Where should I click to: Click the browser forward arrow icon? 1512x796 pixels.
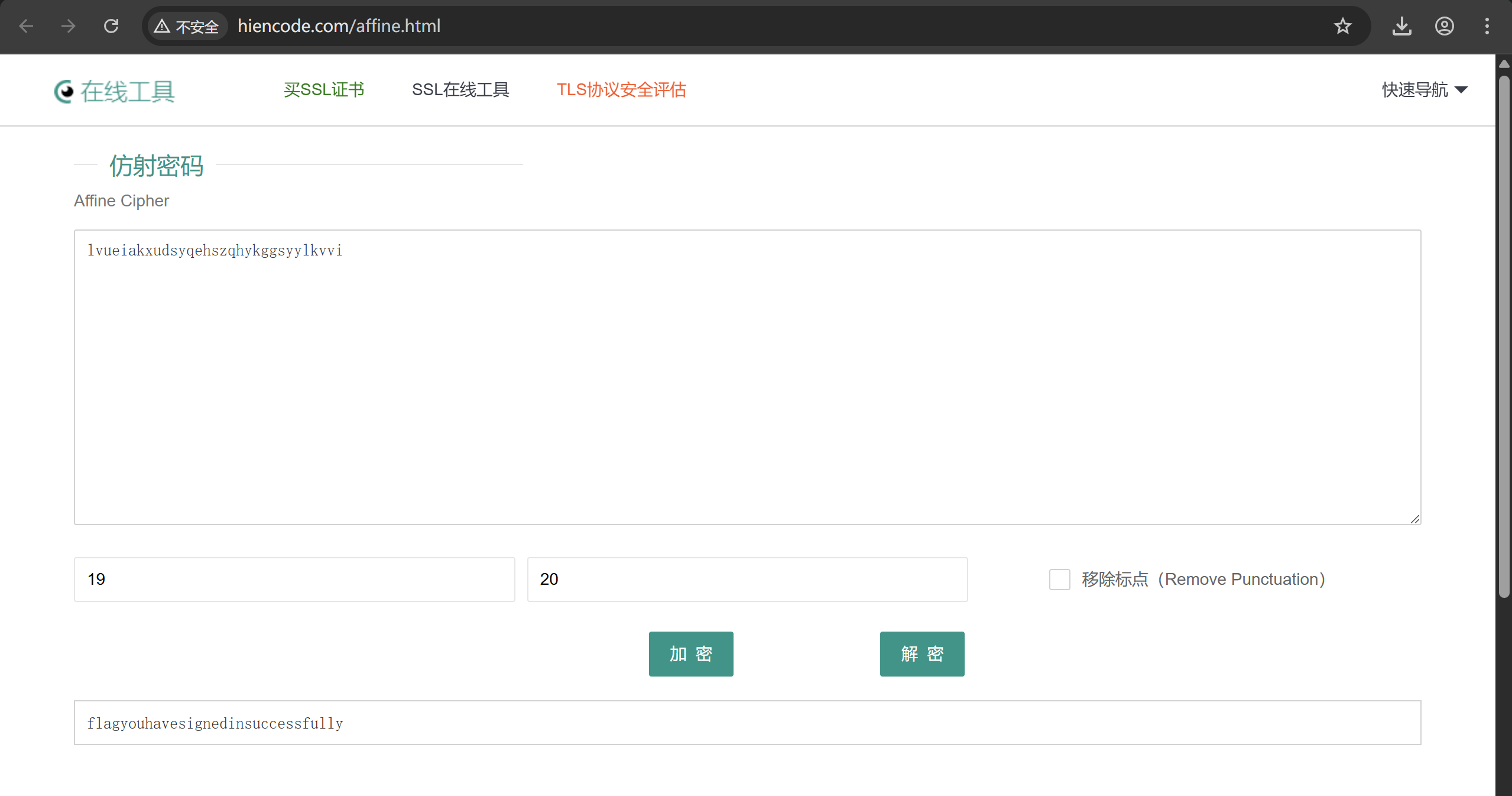[x=69, y=26]
